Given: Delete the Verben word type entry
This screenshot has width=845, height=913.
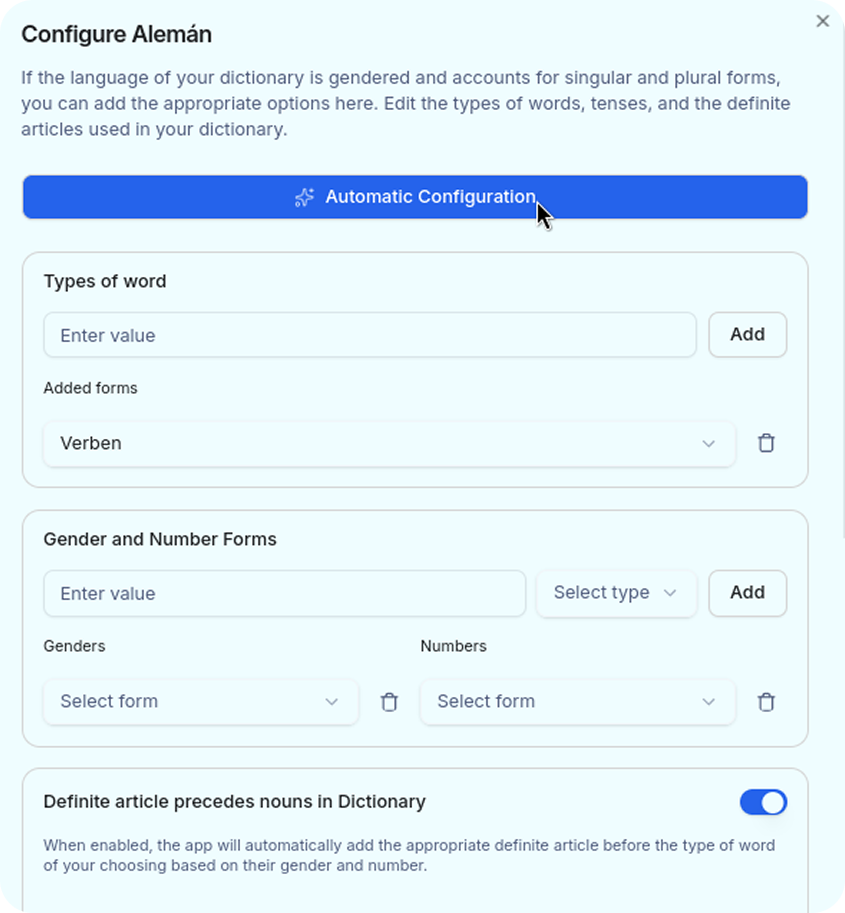Looking at the screenshot, I should point(766,443).
